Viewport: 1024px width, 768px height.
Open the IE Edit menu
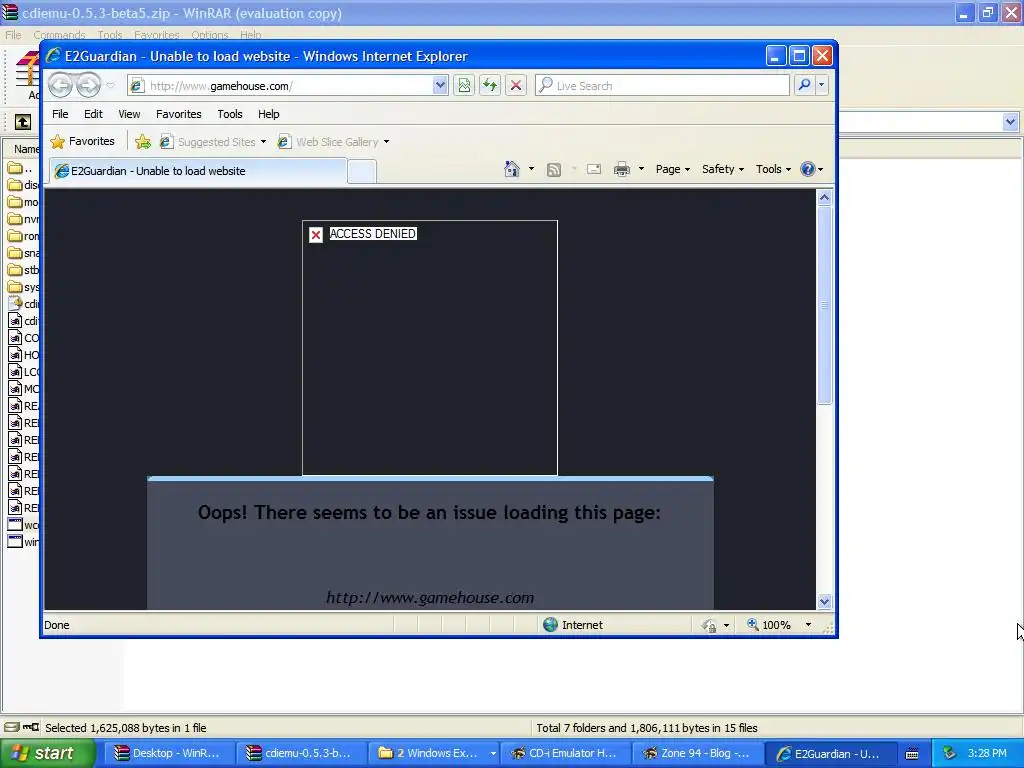coord(93,114)
